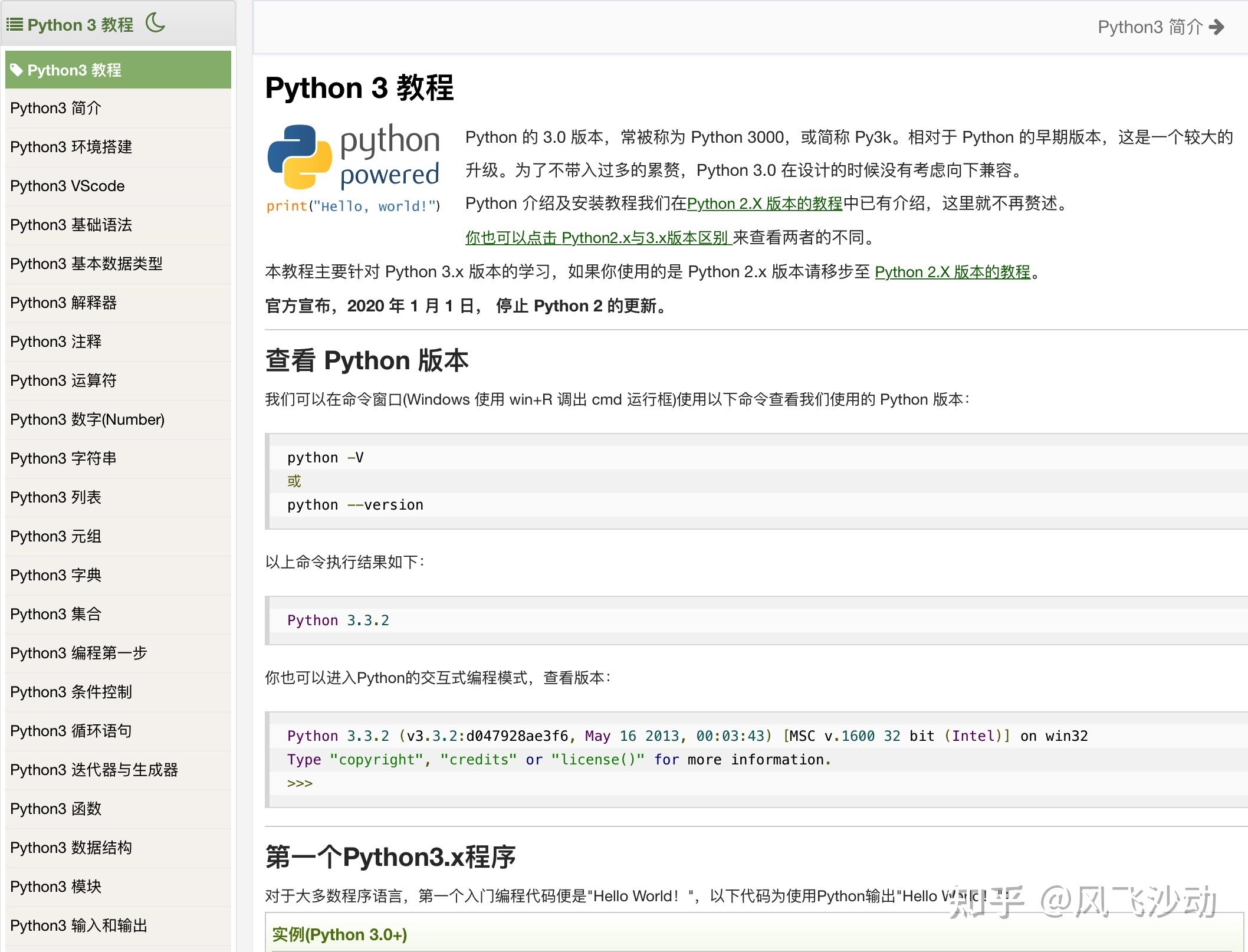Select Python3 基本数据类型 from the sidebar

(87, 264)
